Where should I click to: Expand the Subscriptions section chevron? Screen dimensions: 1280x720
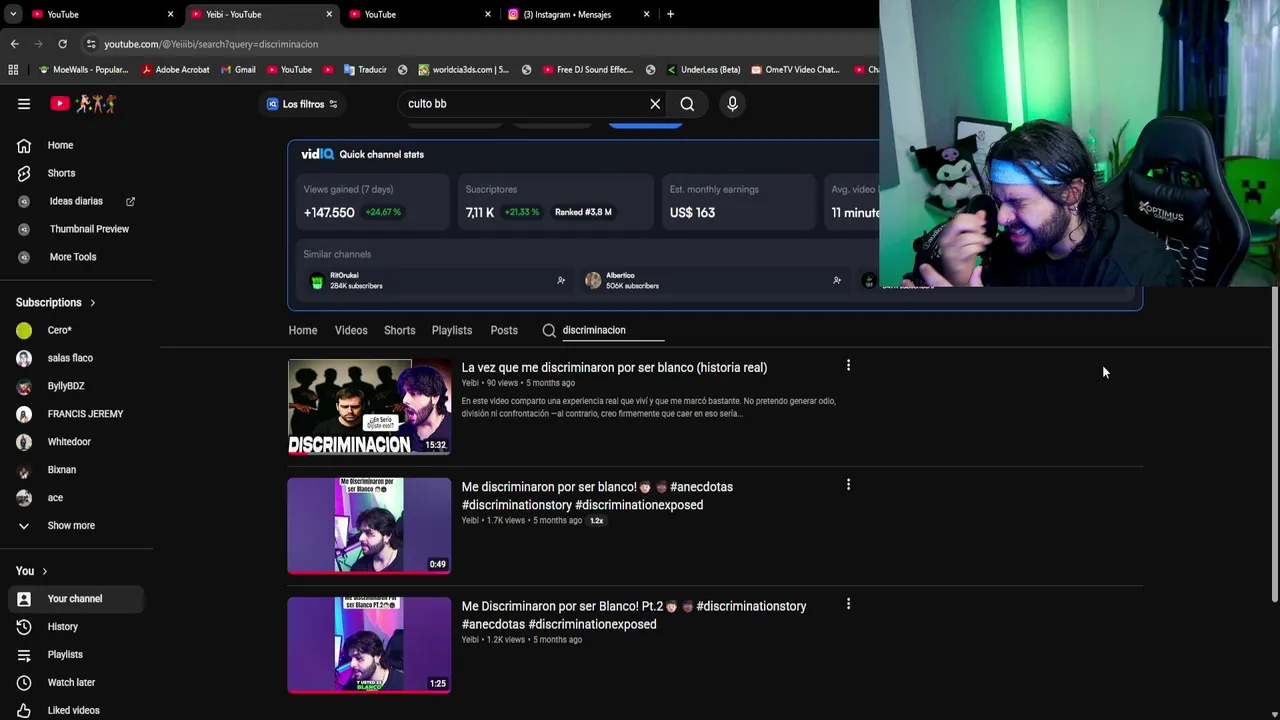point(93,302)
